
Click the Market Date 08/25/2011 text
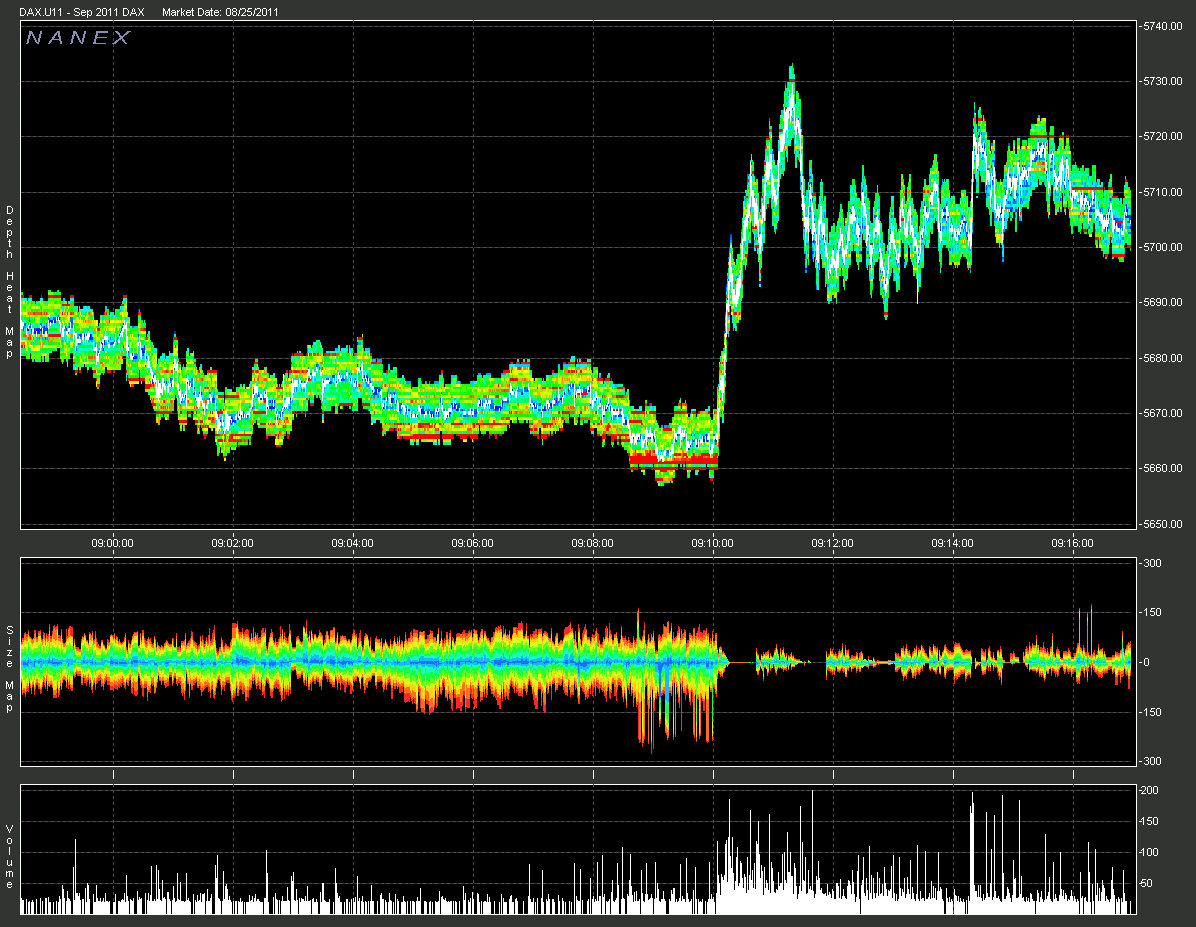click(220, 12)
